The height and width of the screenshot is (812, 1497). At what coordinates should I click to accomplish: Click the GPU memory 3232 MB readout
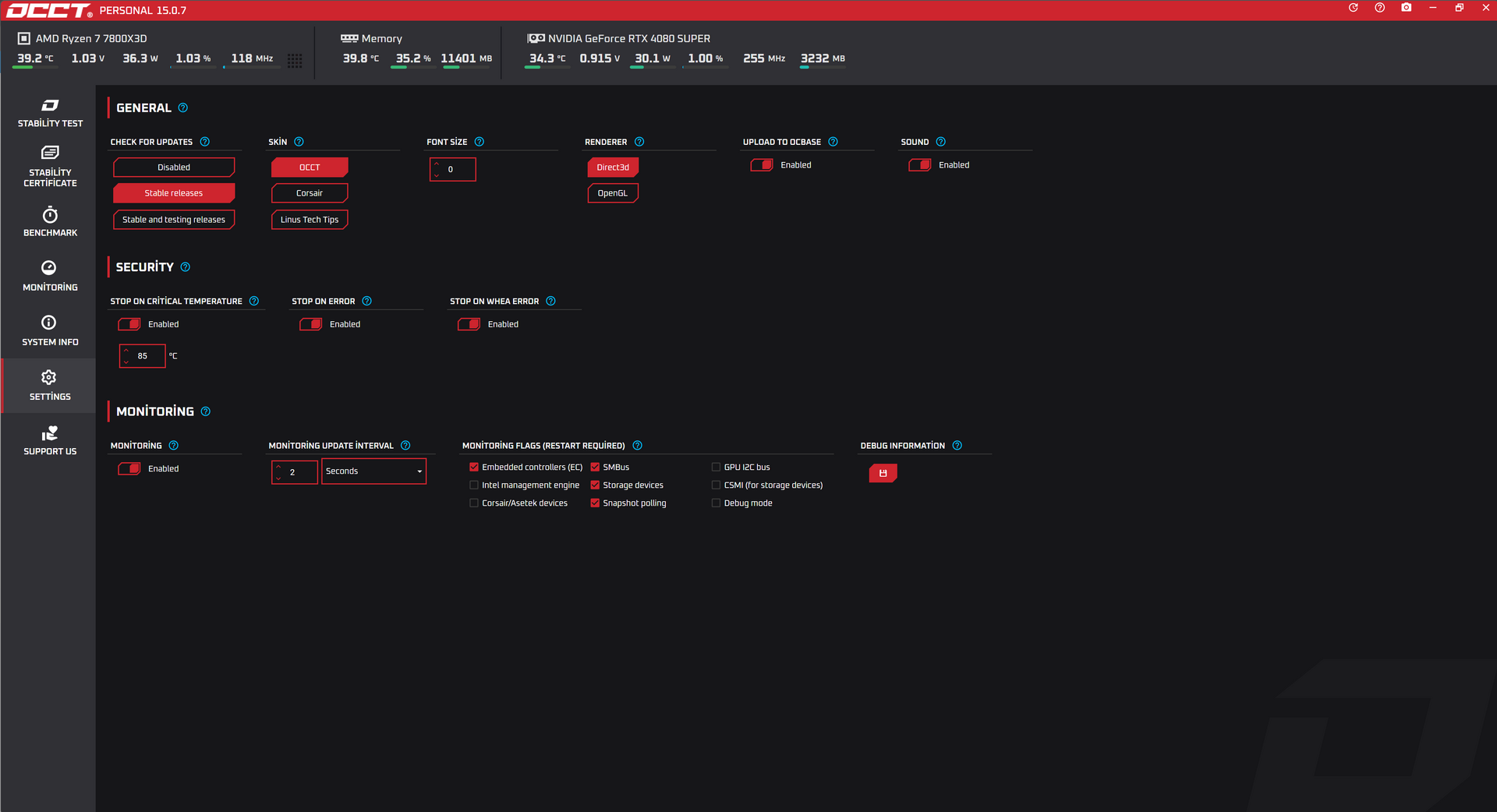tap(823, 58)
